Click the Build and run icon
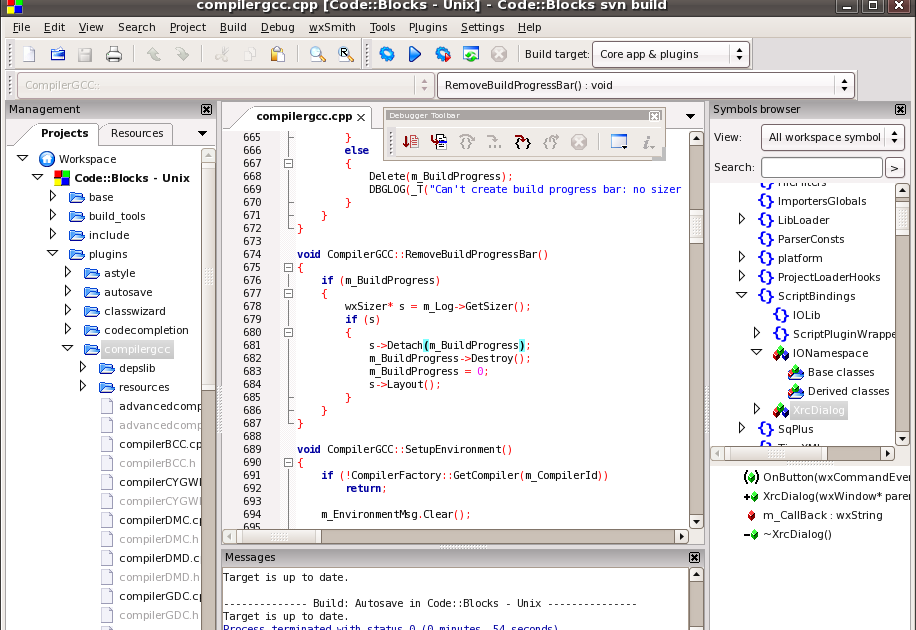 point(443,54)
